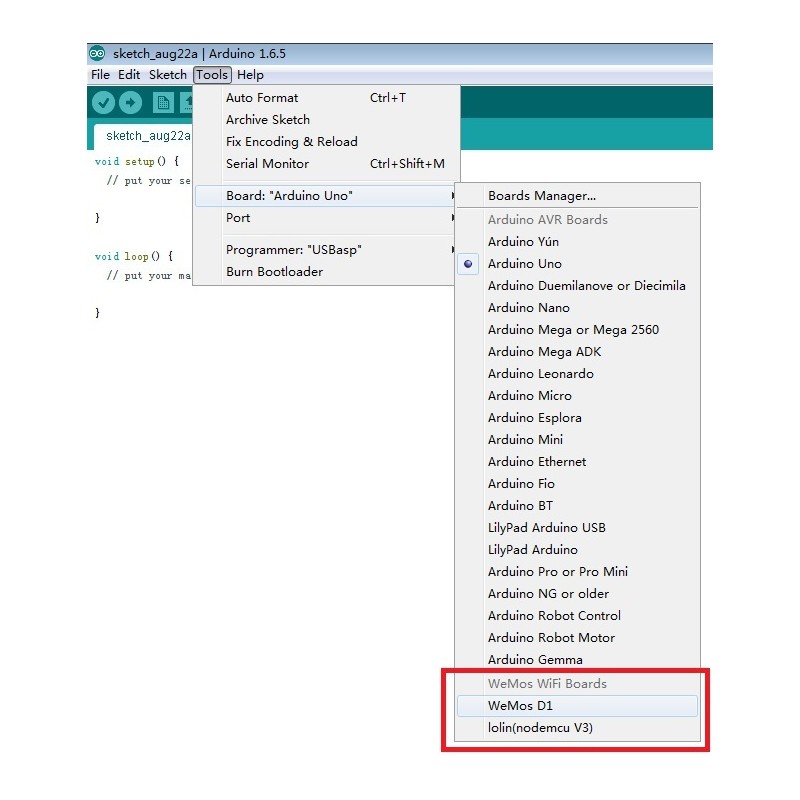This screenshot has width=800, height=800.
Task: Open Boards Manager...
Action: [x=577, y=196]
